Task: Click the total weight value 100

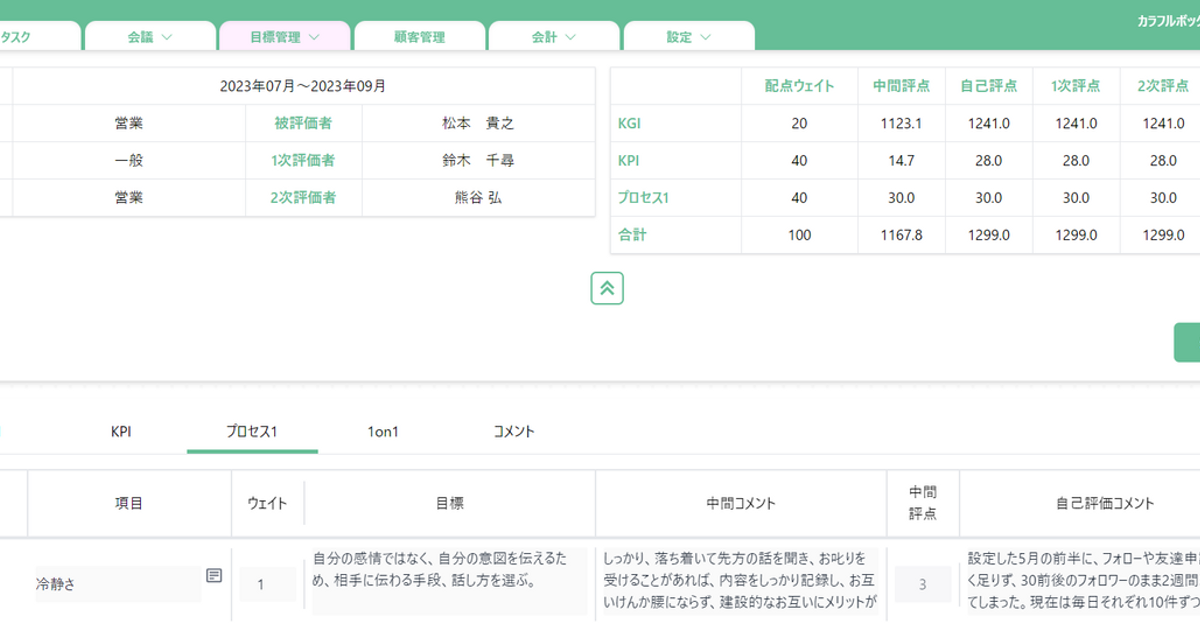Action: click(x=799, y=235)
